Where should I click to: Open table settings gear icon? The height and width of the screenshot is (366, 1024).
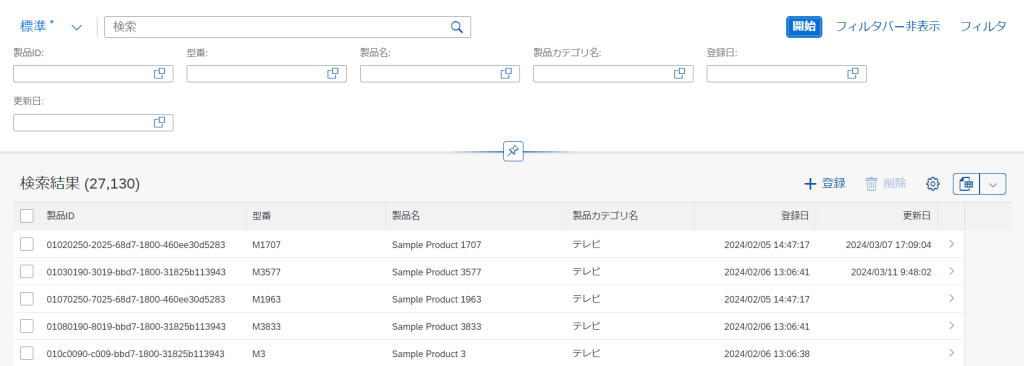pyautogui.click(x=933, y=184)
